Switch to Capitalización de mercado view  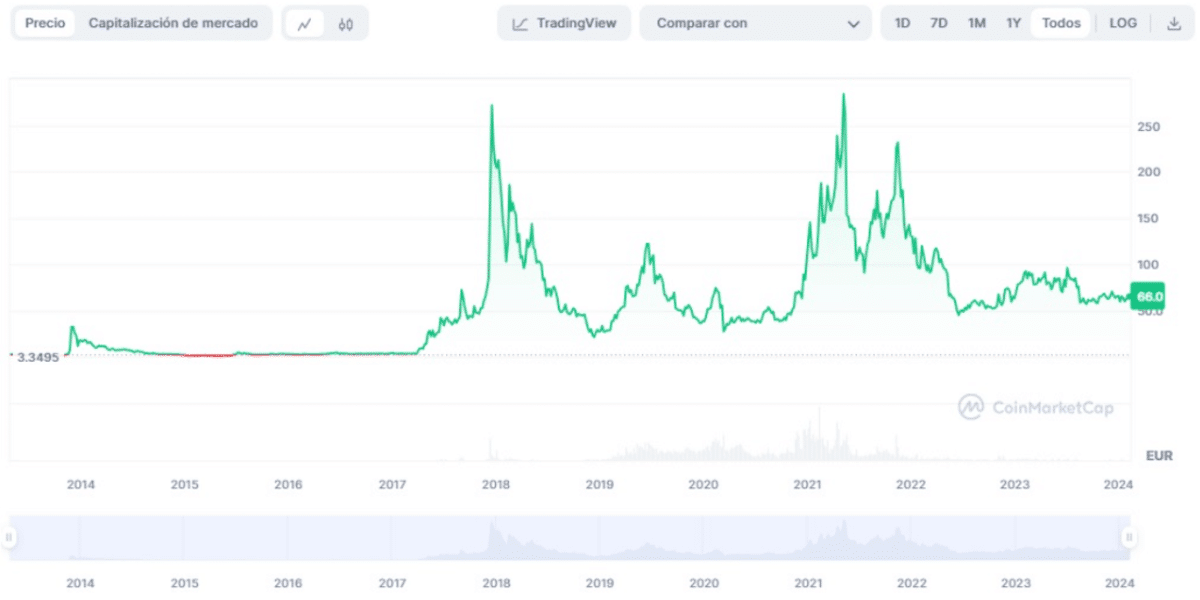point(176,22)
